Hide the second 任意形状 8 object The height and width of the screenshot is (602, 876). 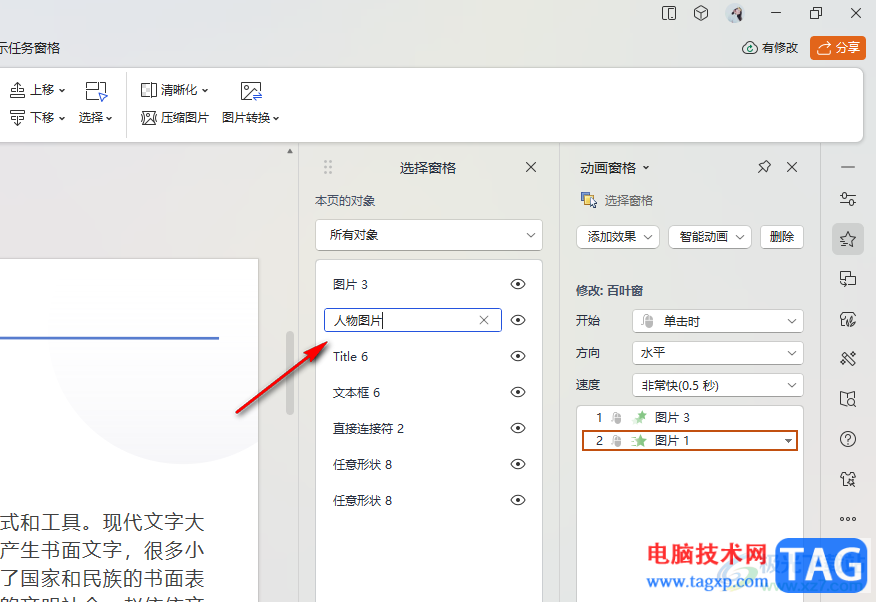[518, 500]
